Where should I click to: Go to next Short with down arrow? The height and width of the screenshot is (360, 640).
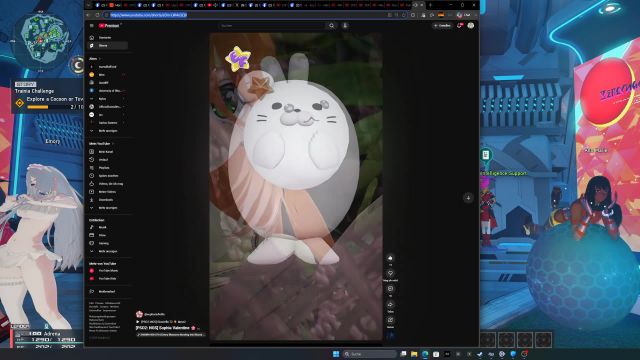click(x=468, y=198)
